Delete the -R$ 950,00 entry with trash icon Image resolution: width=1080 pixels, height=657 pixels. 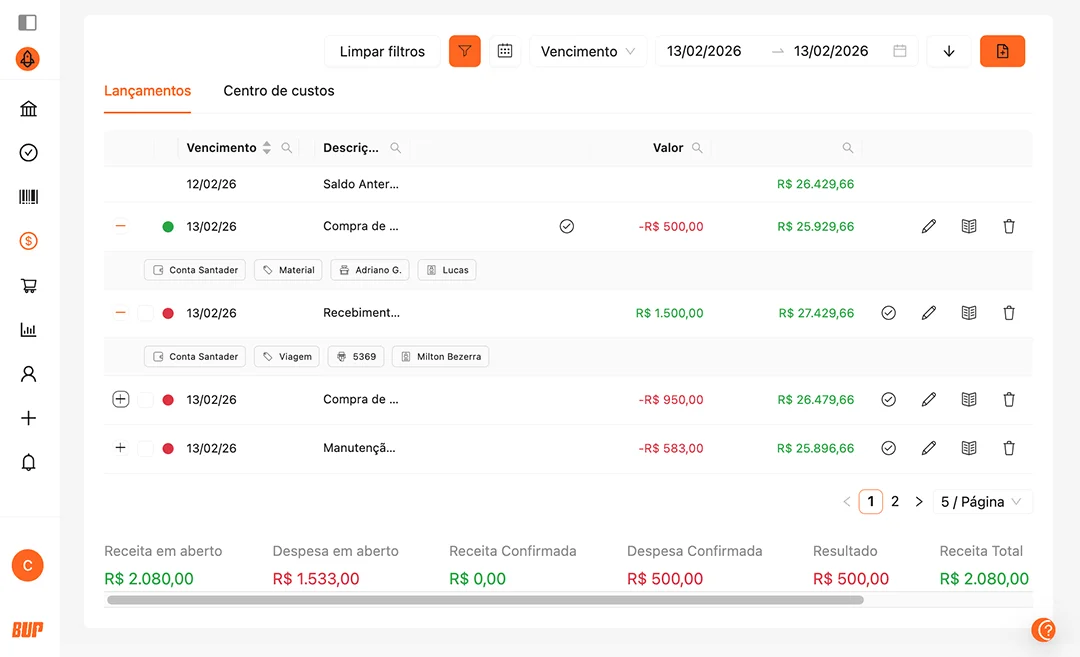1009,400
